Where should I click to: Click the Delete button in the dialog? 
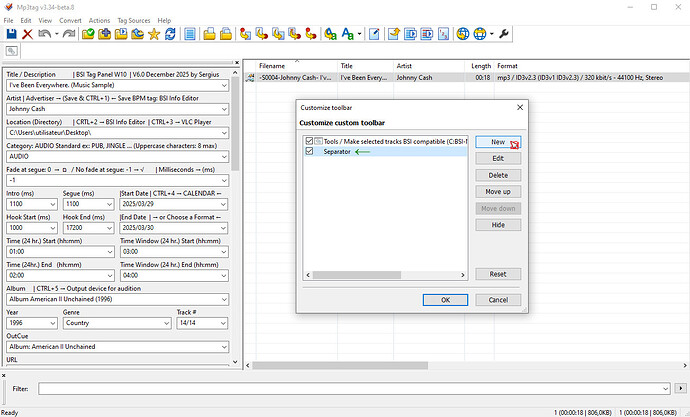(x=498, y=175)
